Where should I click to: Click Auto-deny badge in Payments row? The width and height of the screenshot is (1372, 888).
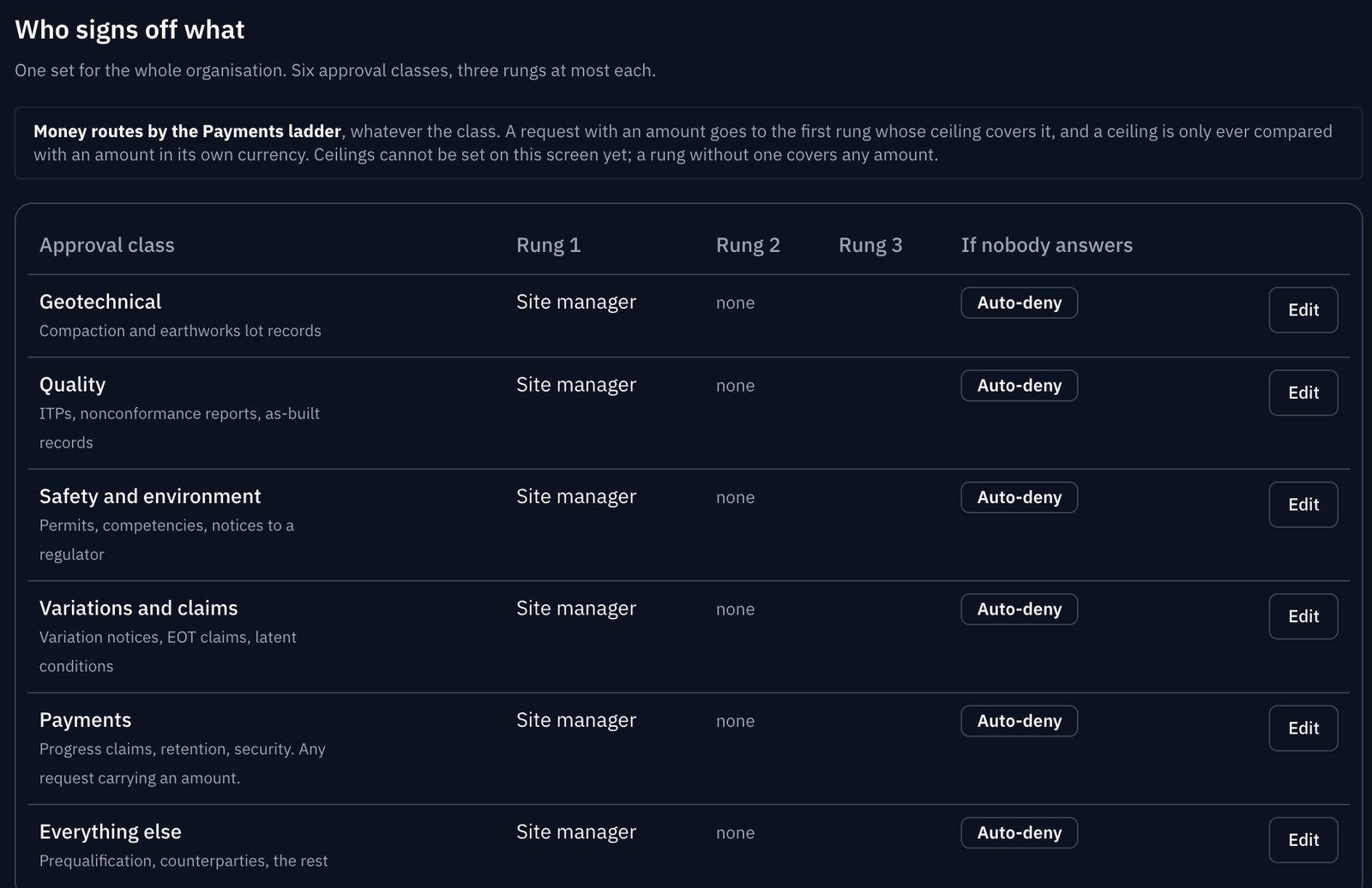(x=1019, y=721)
